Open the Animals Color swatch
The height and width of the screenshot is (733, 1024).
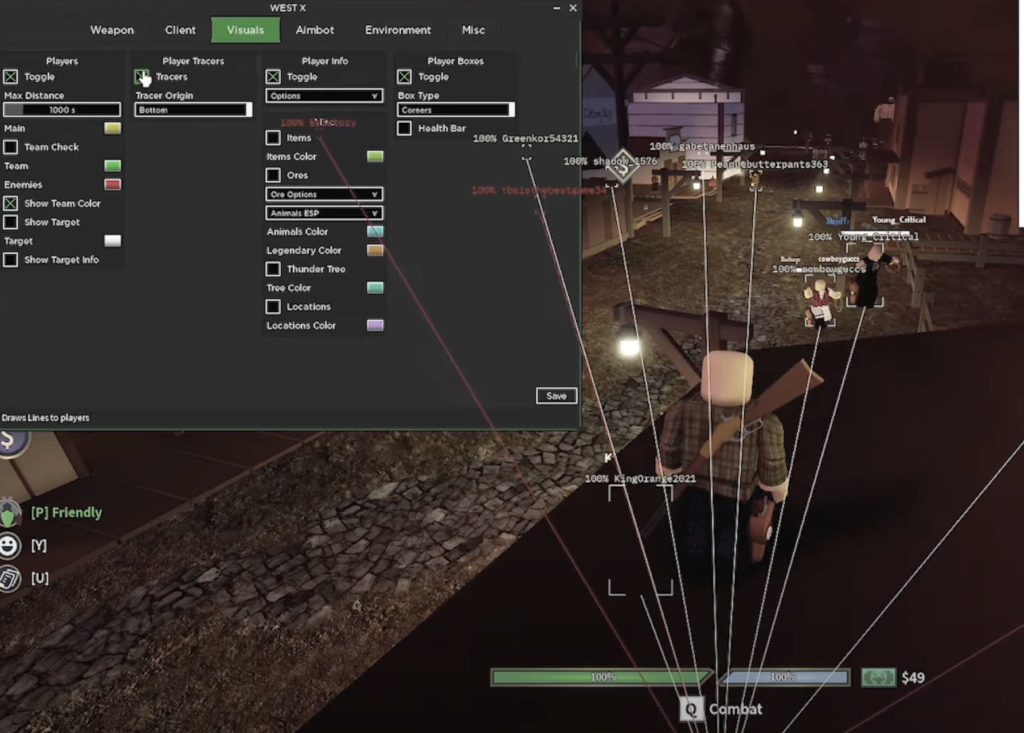click(375, 231)
